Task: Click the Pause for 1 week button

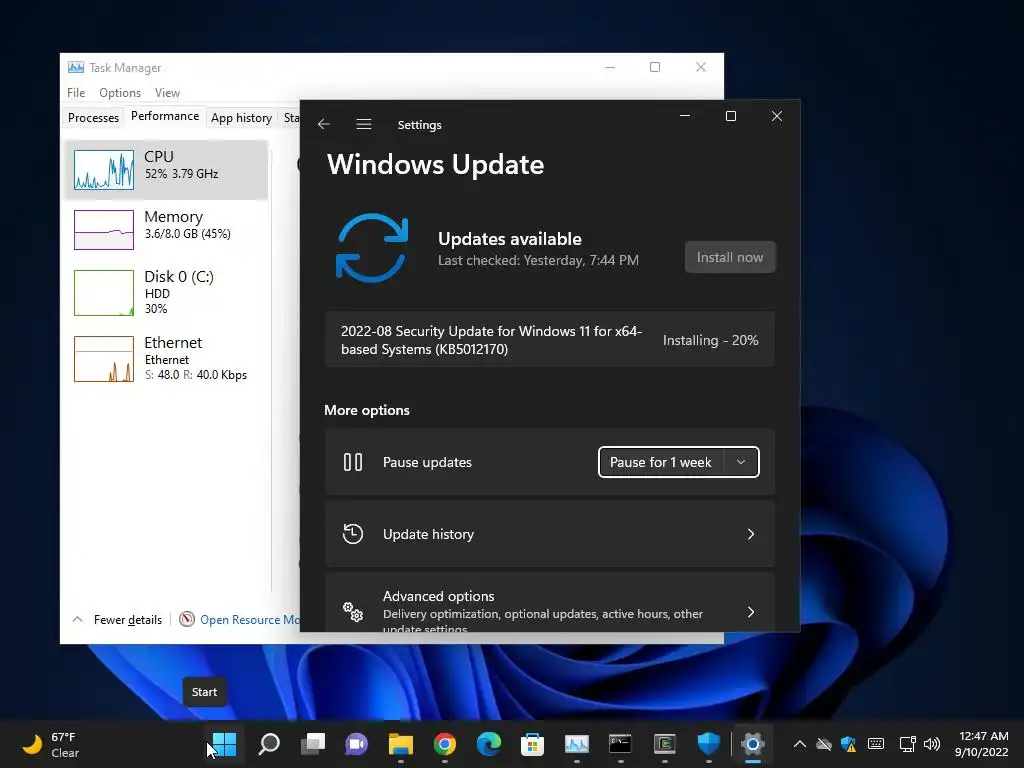Action: tap(661, 462)
